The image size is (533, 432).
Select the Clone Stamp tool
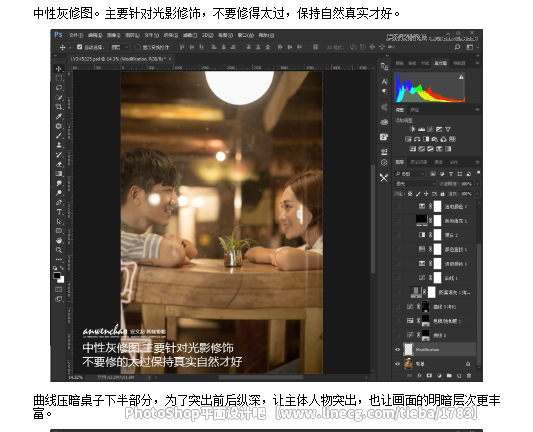click(x=59, y=145)
